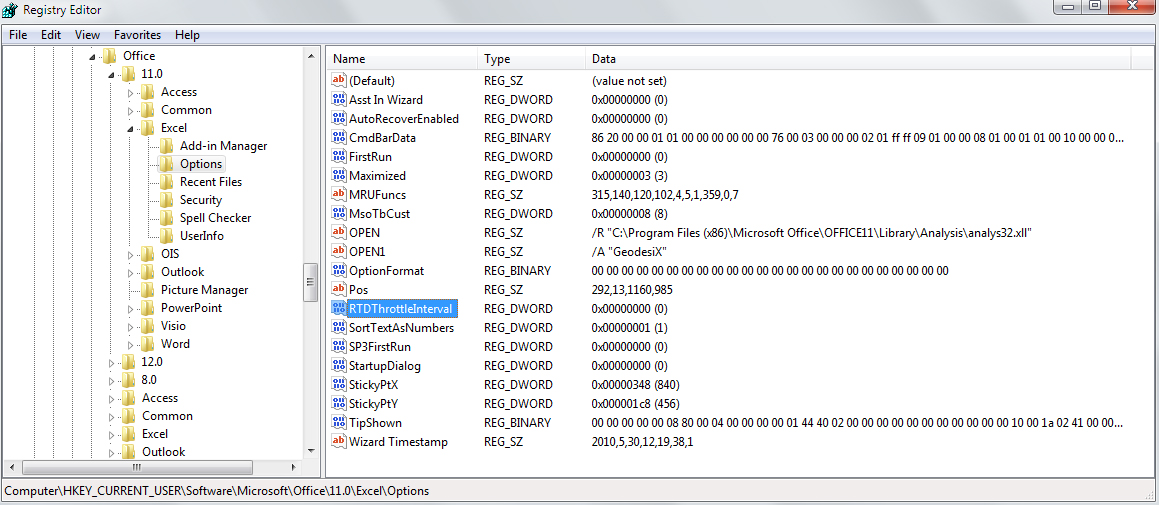Click the Asst In Wizard DWORD icon
Image resolution: width=1159 pixels, height=505 pixels.
pos(339,100)
